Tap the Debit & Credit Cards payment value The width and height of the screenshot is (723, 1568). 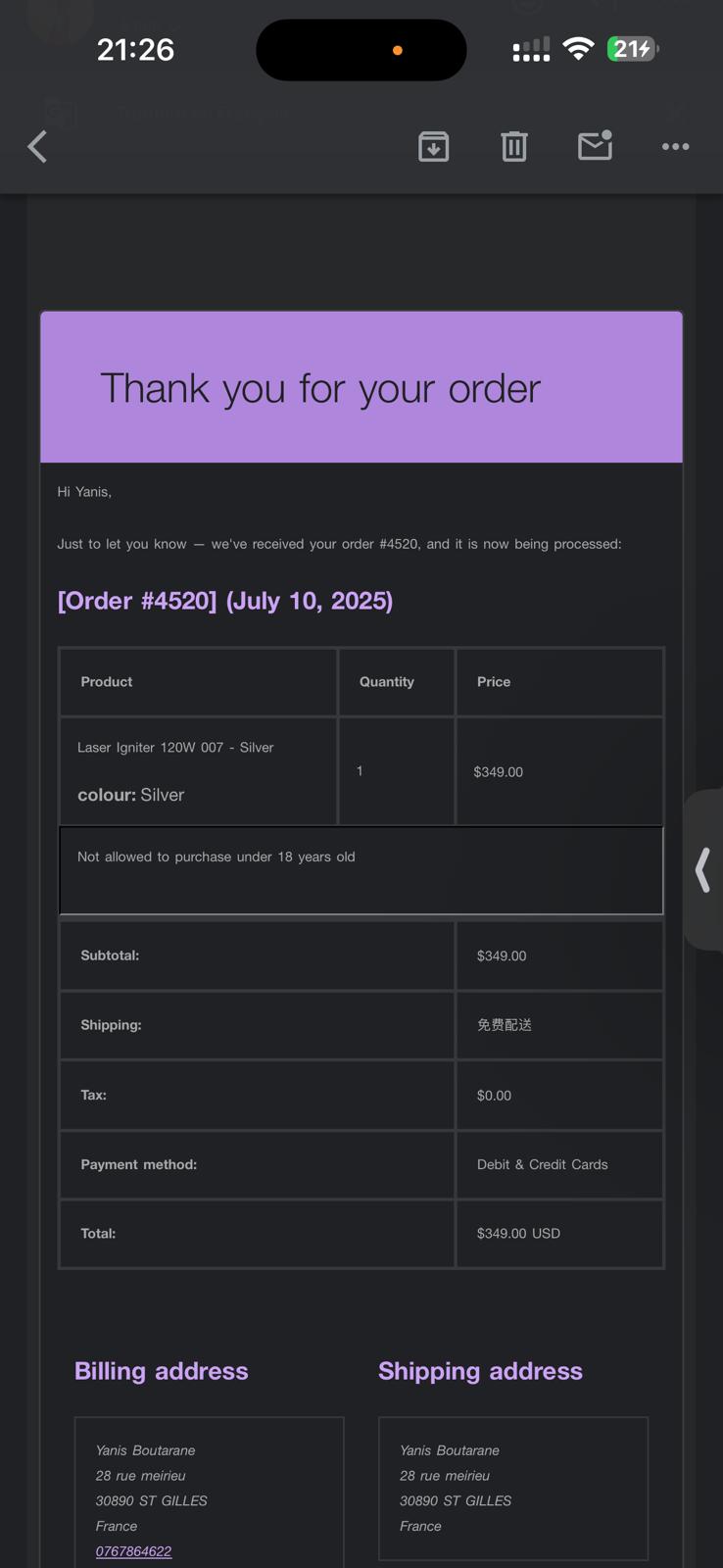point(542,1164)
